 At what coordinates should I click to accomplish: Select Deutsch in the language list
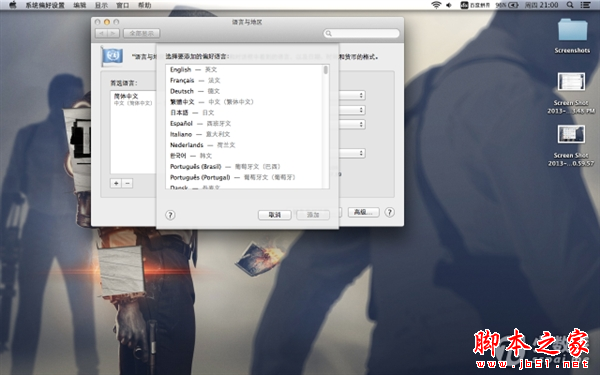(x=245, y=91)
